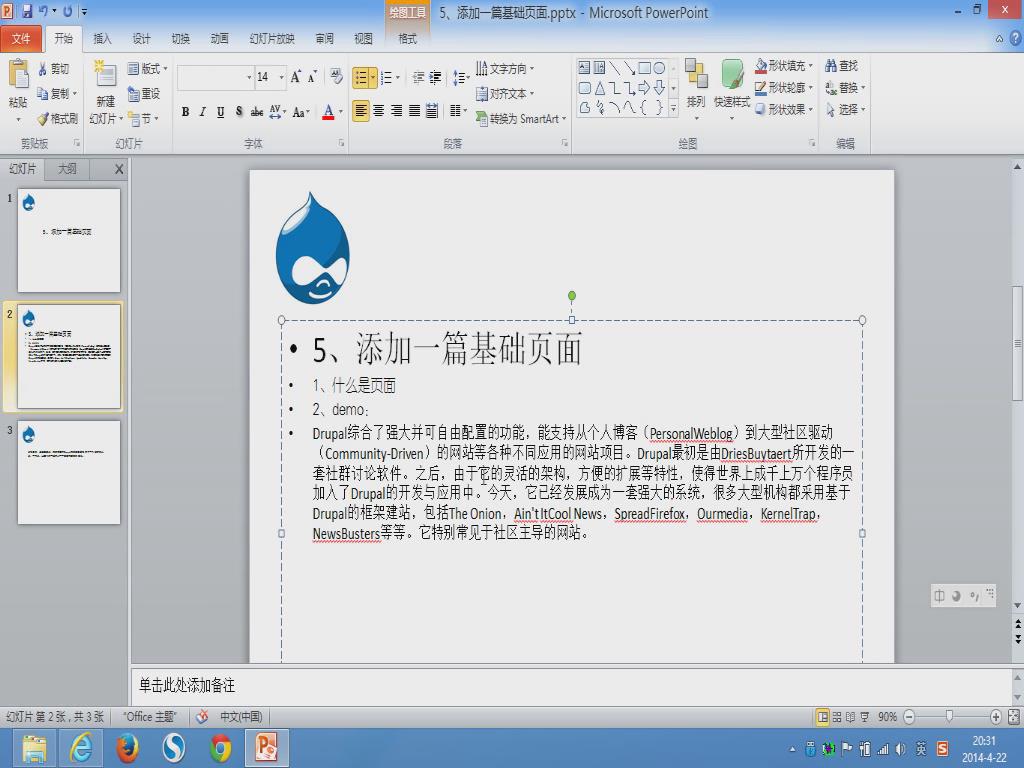The height and width of the screenshot is (768, 1024).
Task: Open font color picker red A
Action: click(x=328, y=112)
